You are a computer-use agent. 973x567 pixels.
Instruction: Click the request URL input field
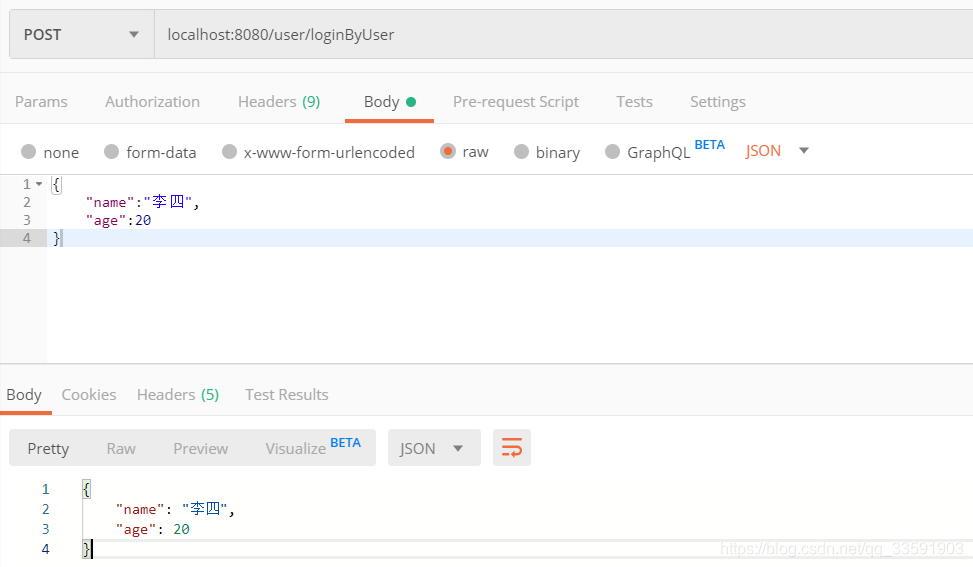[x=563, y=35]
